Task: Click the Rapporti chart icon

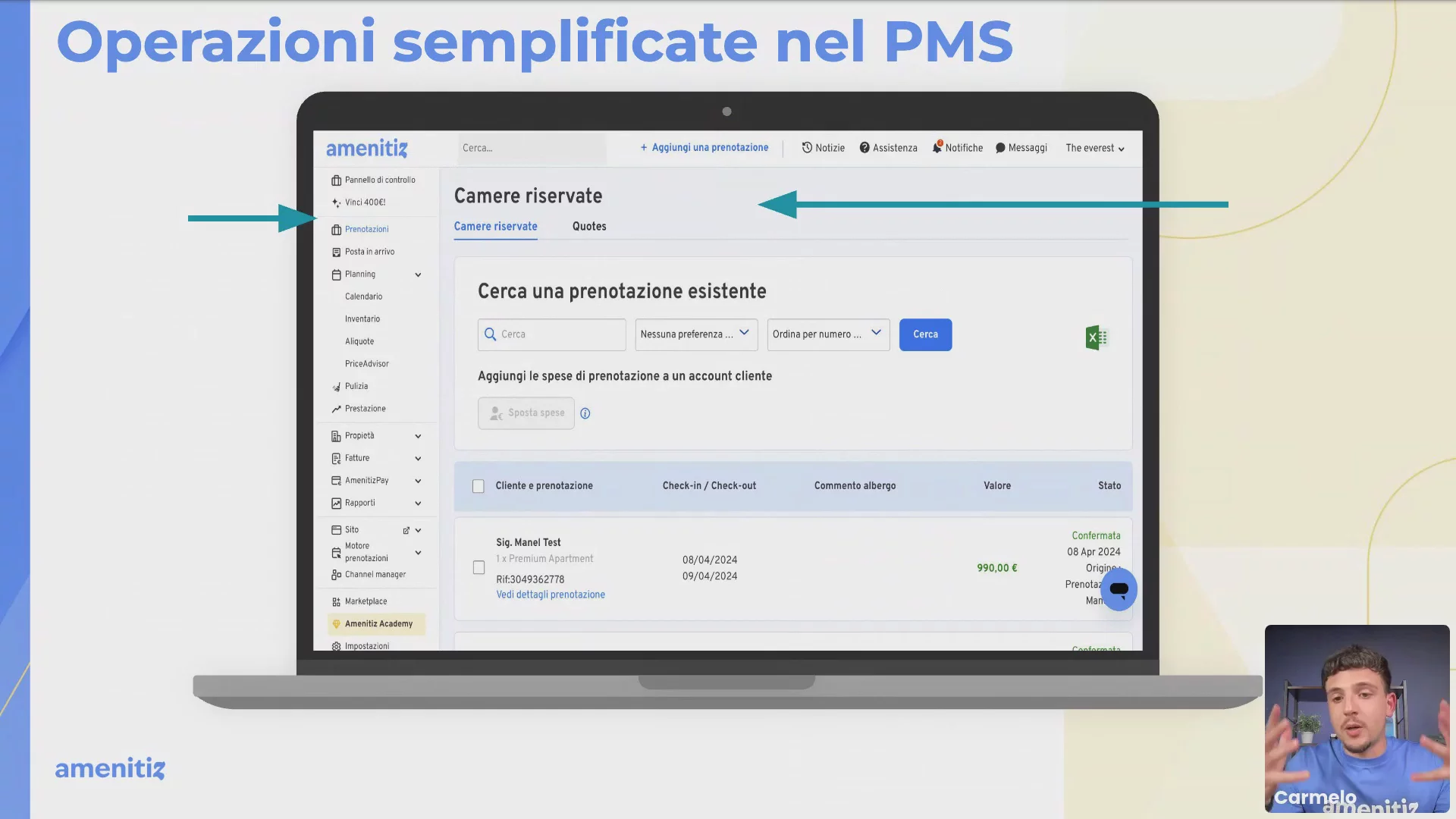Action: (336, 504)
